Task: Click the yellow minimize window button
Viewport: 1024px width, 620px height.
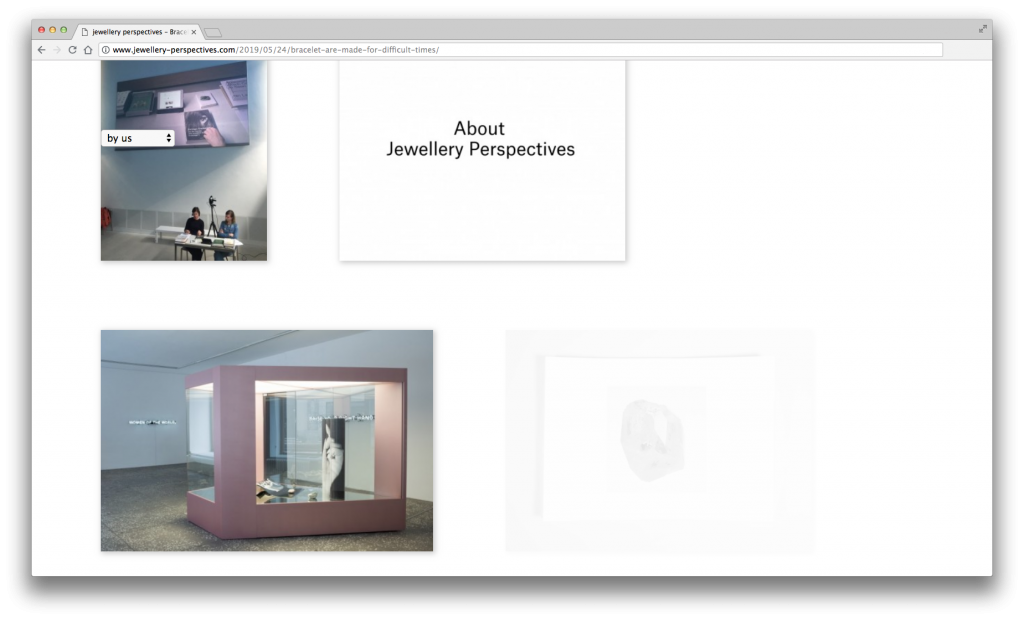Action: tap(53, 30)
